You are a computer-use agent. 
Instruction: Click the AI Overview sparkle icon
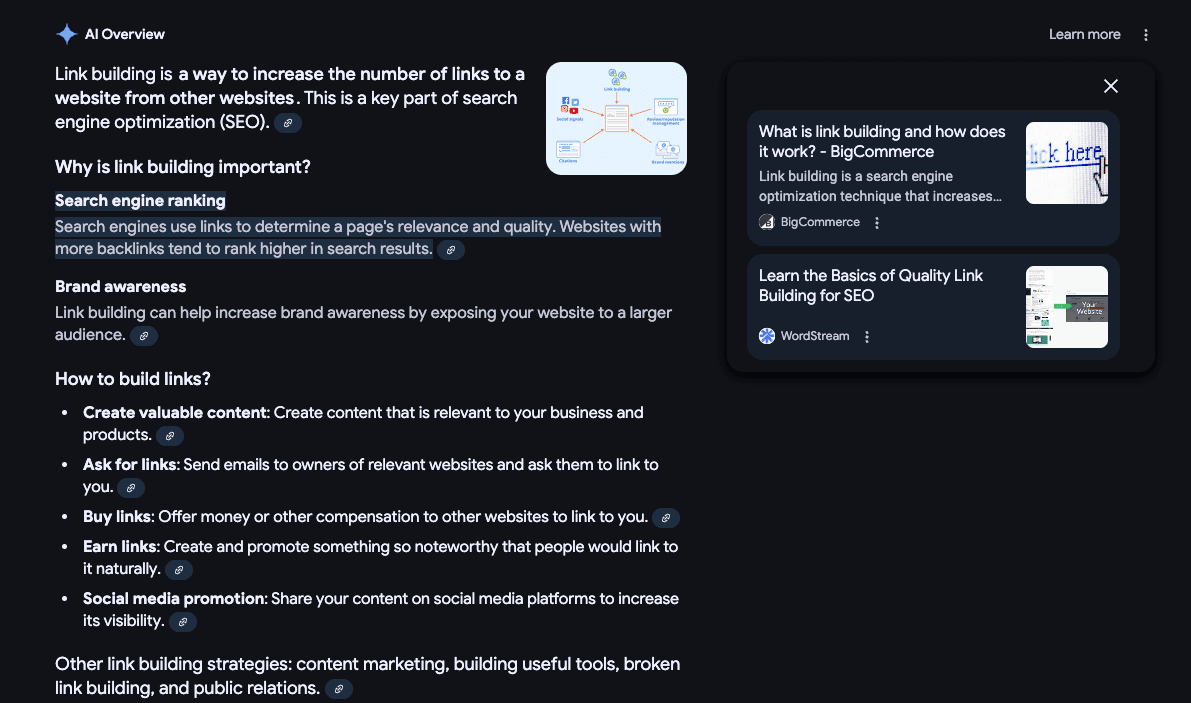point(66,34)
